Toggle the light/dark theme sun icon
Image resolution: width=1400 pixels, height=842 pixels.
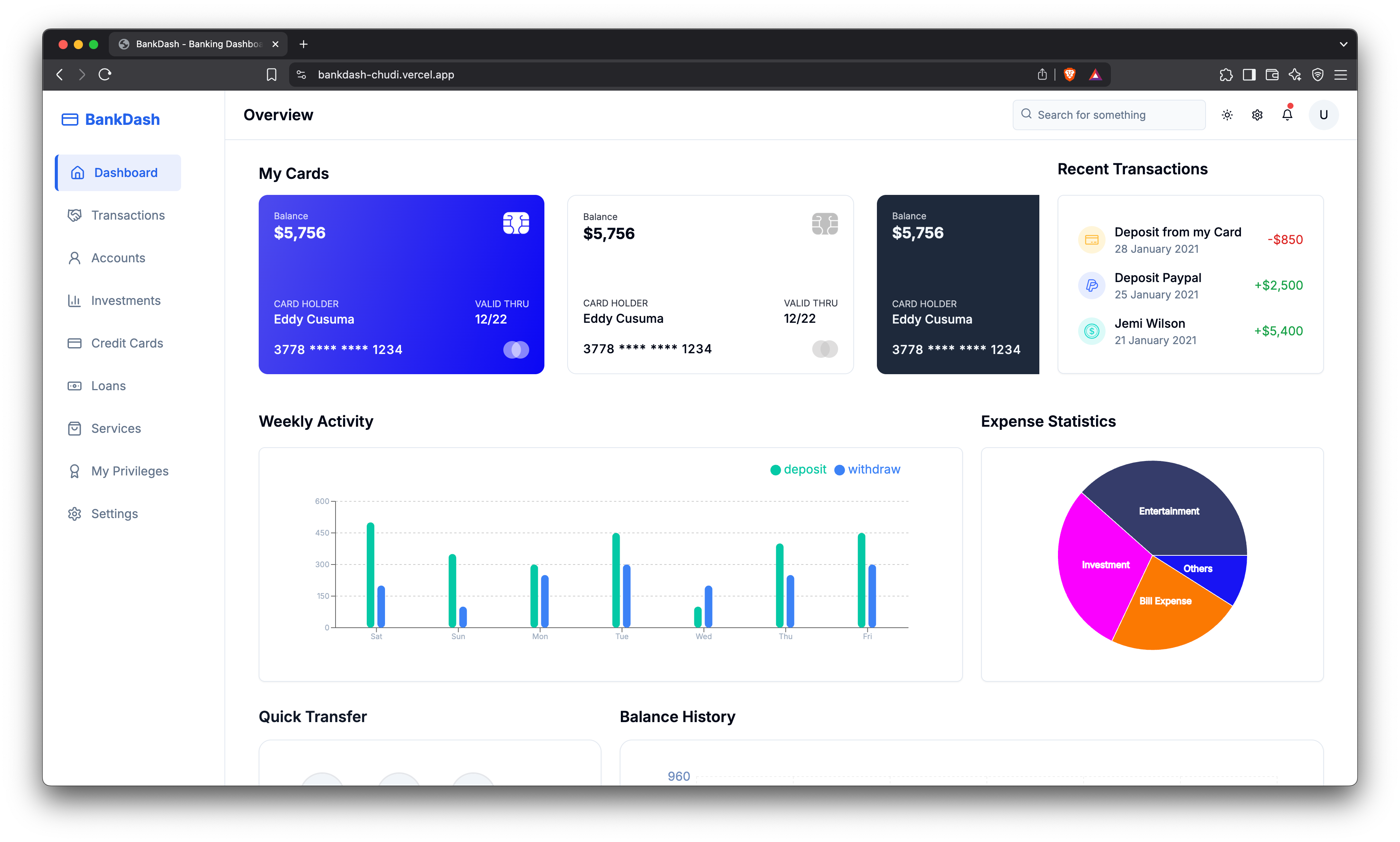click(x=1227, y=115)
